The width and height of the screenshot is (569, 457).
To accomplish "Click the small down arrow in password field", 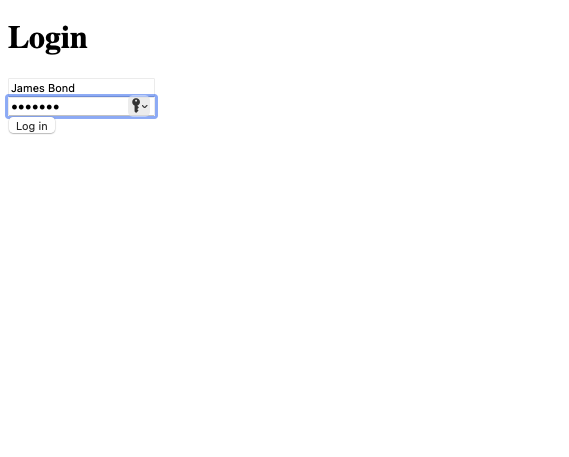I will 145,106.
